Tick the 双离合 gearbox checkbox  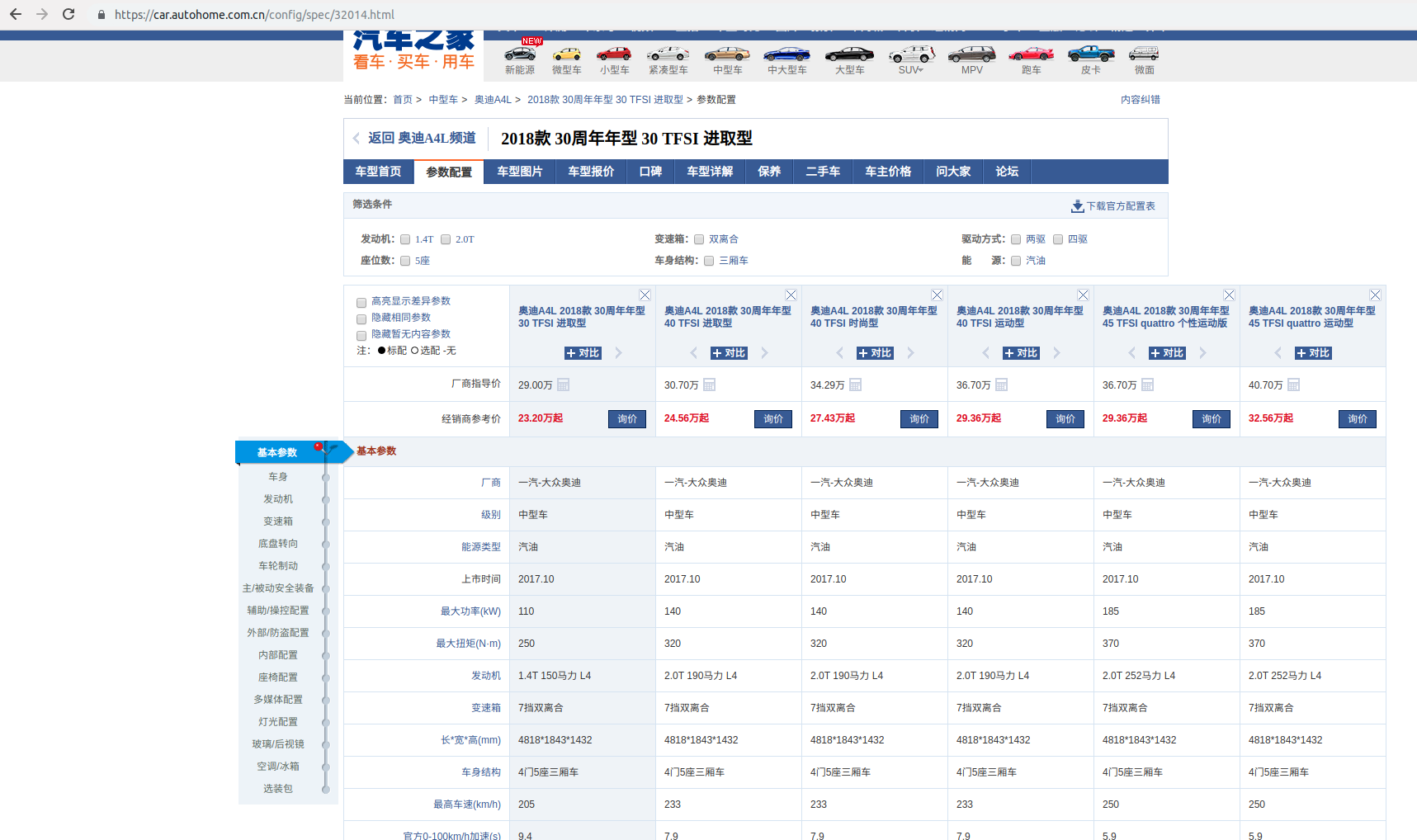699,239
